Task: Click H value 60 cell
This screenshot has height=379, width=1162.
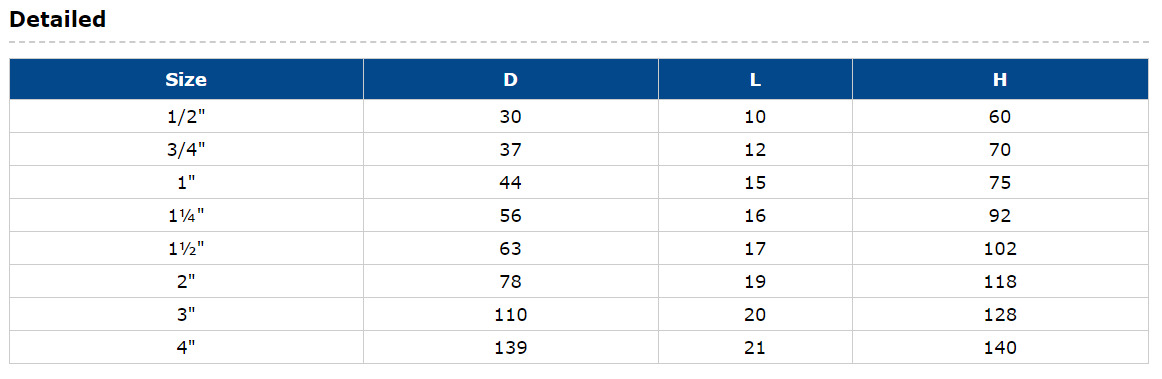Action: pos(1000,116)
